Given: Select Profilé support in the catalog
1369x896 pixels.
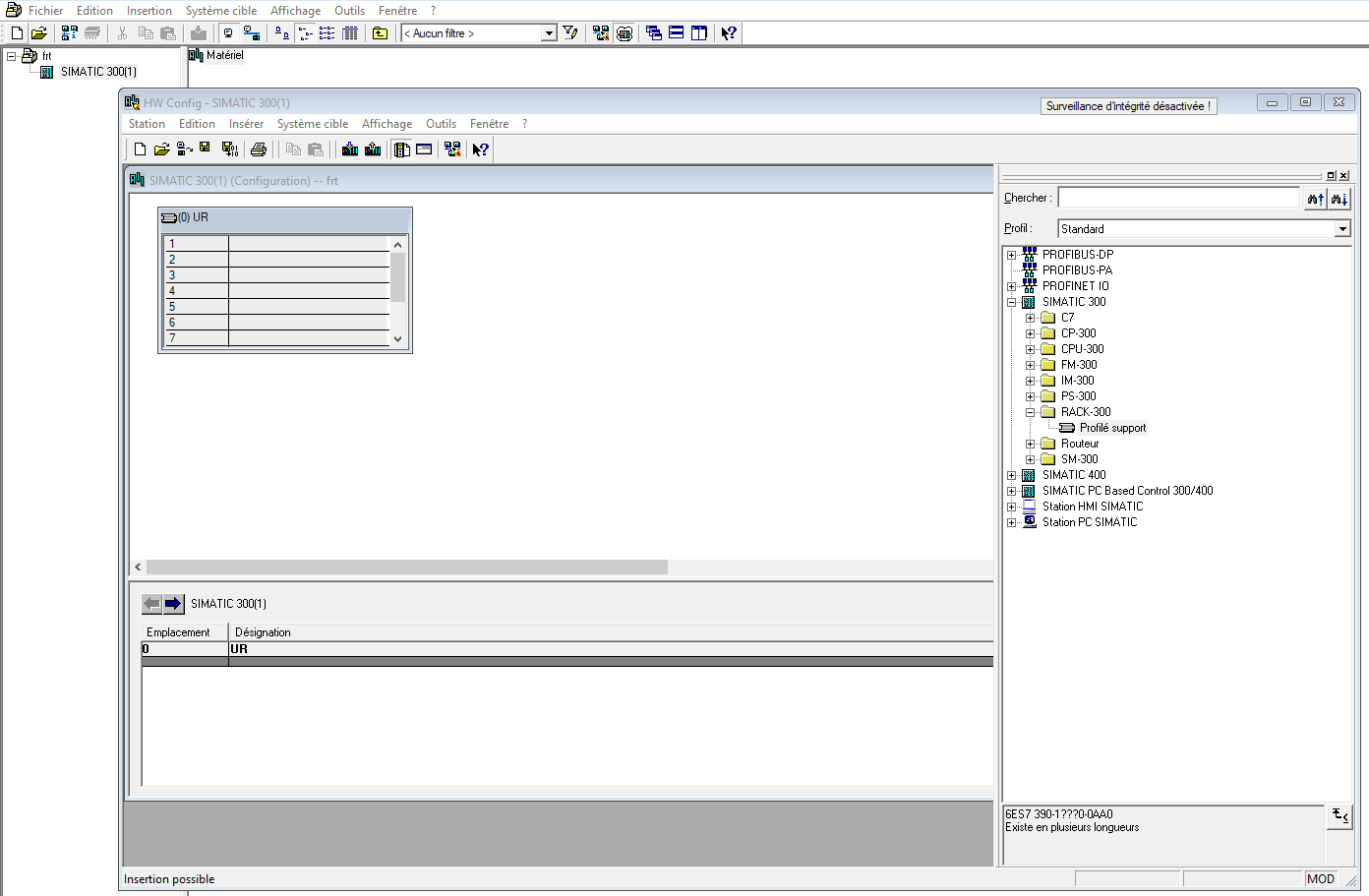Looking at the screenshot, I should coord(1112,428).
